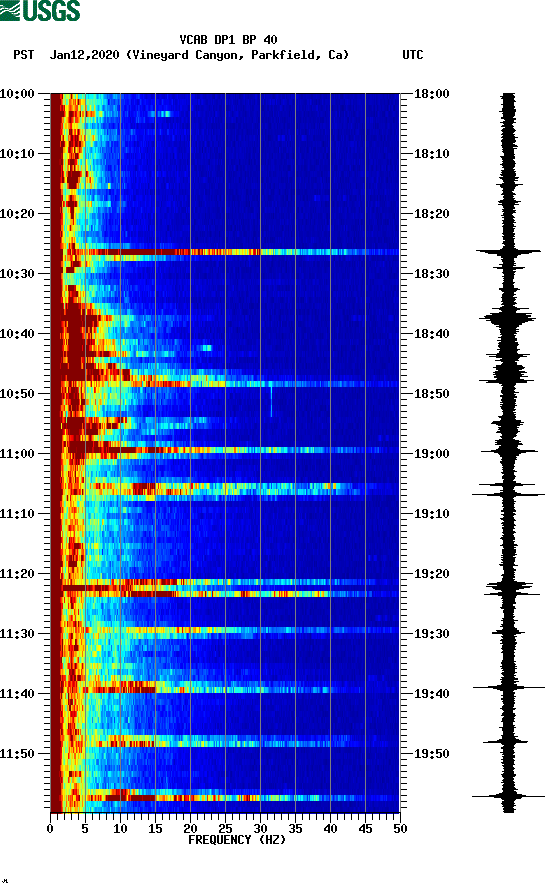Click the '18:20' UTC time label
Screen dimensions: 552x892
(431, 214)
